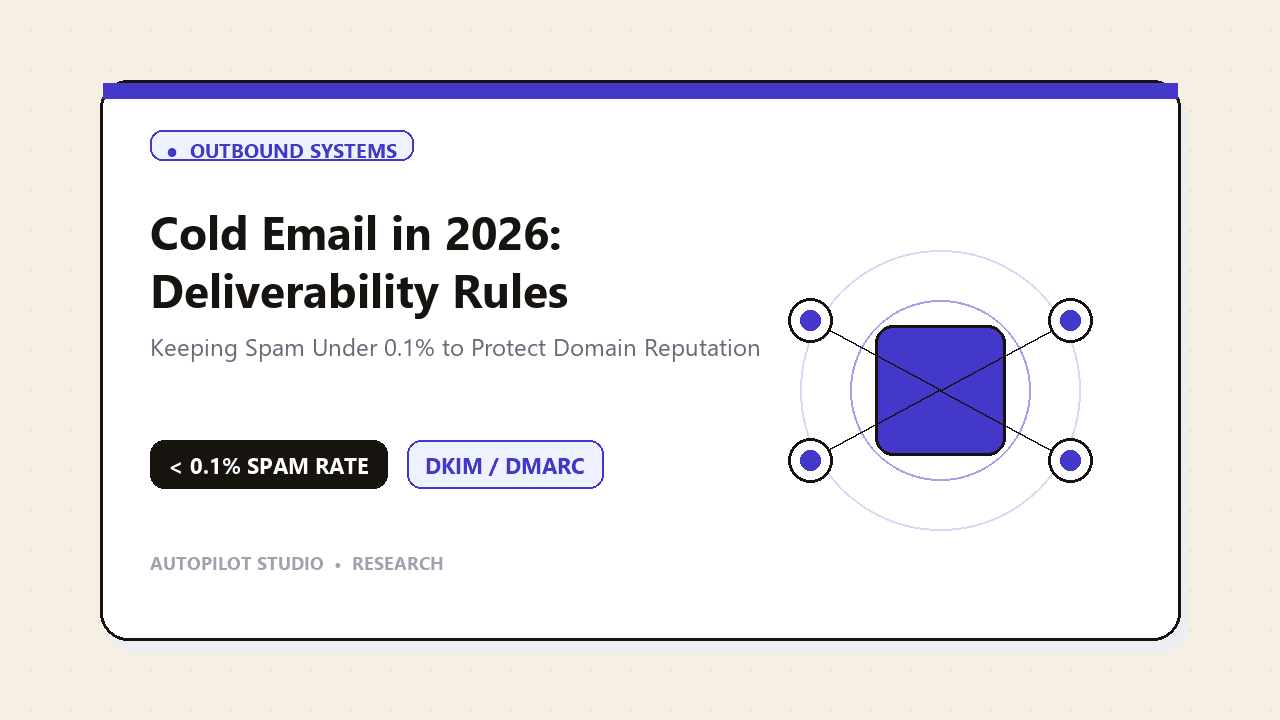Viewport: 1280px width, 720px height.
Task: Click the central purple square in the diagram
Action: point(940,390)
